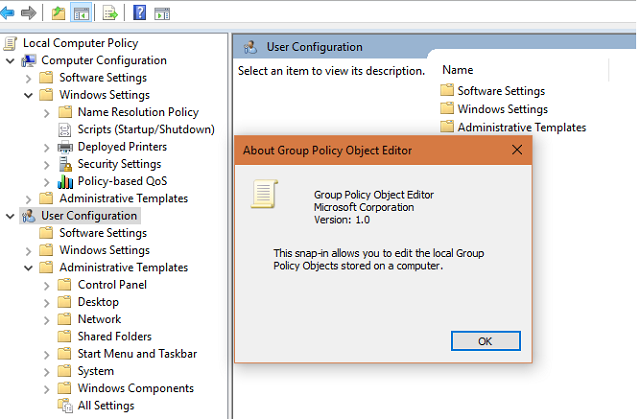
Task: Click the Back arrow in the toolbar
Action: [9, 13]
